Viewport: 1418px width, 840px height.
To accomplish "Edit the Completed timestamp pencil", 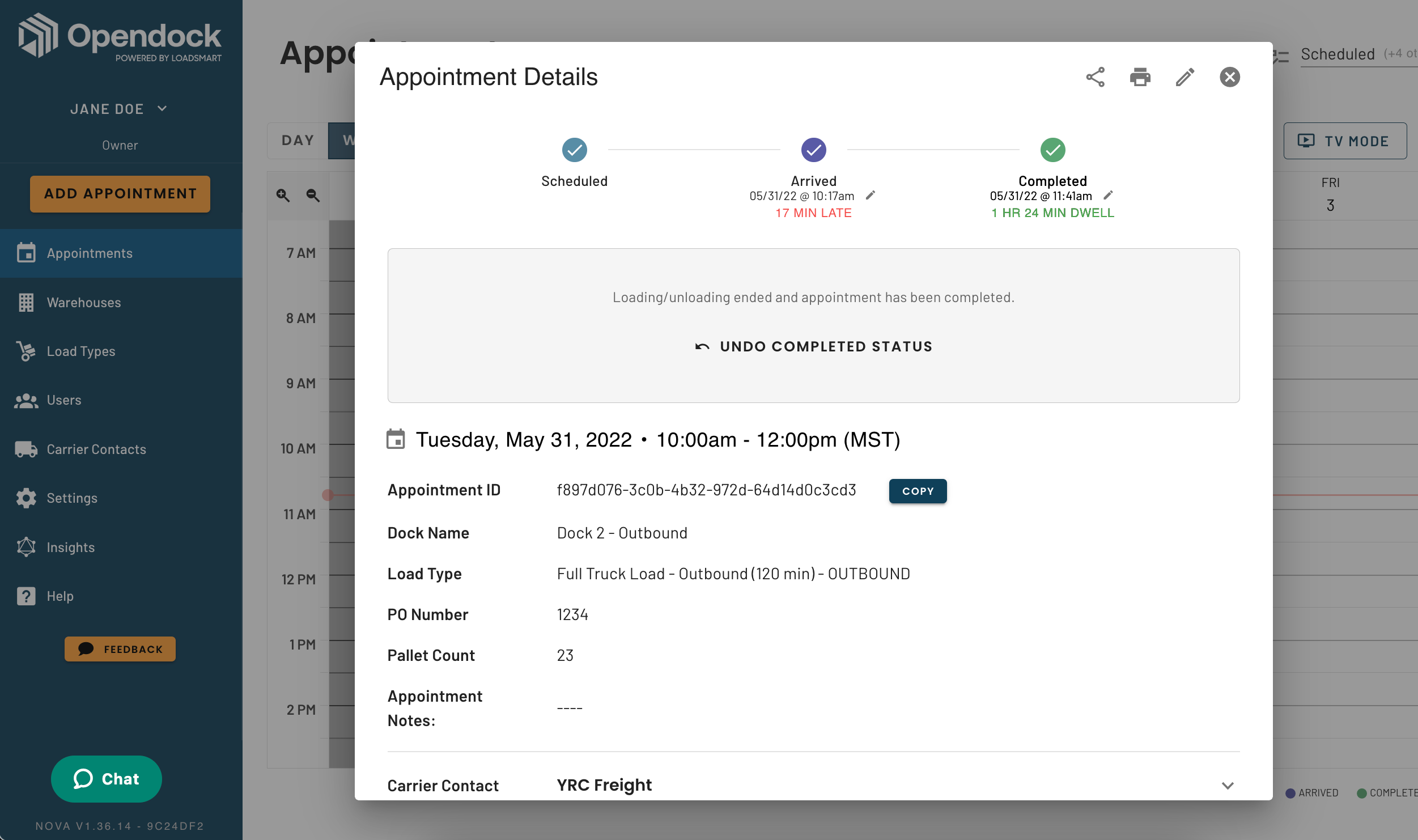I will click(1109, 196).
